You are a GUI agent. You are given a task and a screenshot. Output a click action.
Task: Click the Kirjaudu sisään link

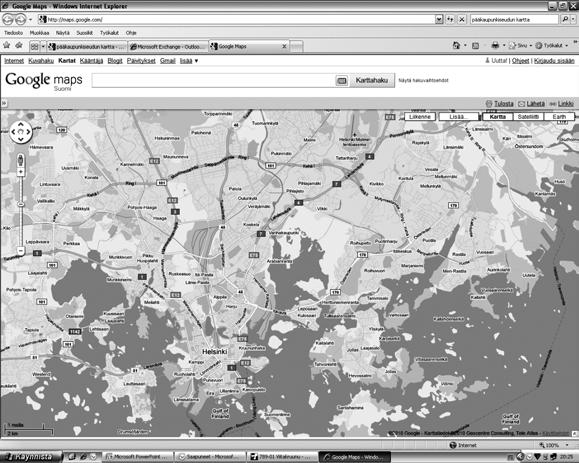[554, 61]
